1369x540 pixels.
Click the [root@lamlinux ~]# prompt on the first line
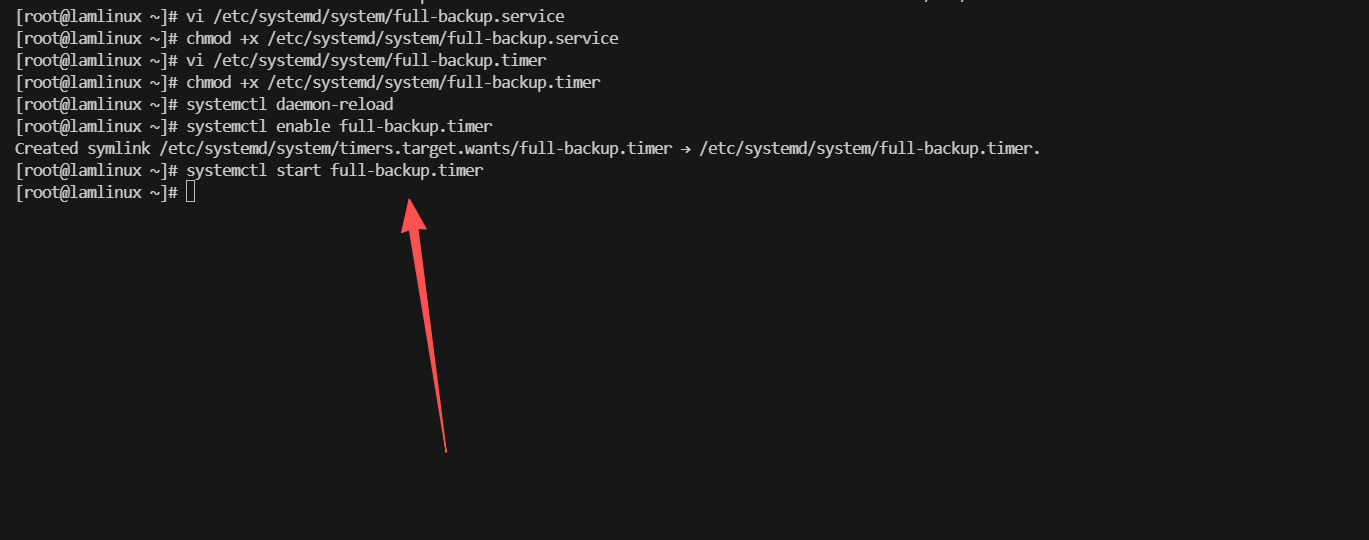pos(97,17)
